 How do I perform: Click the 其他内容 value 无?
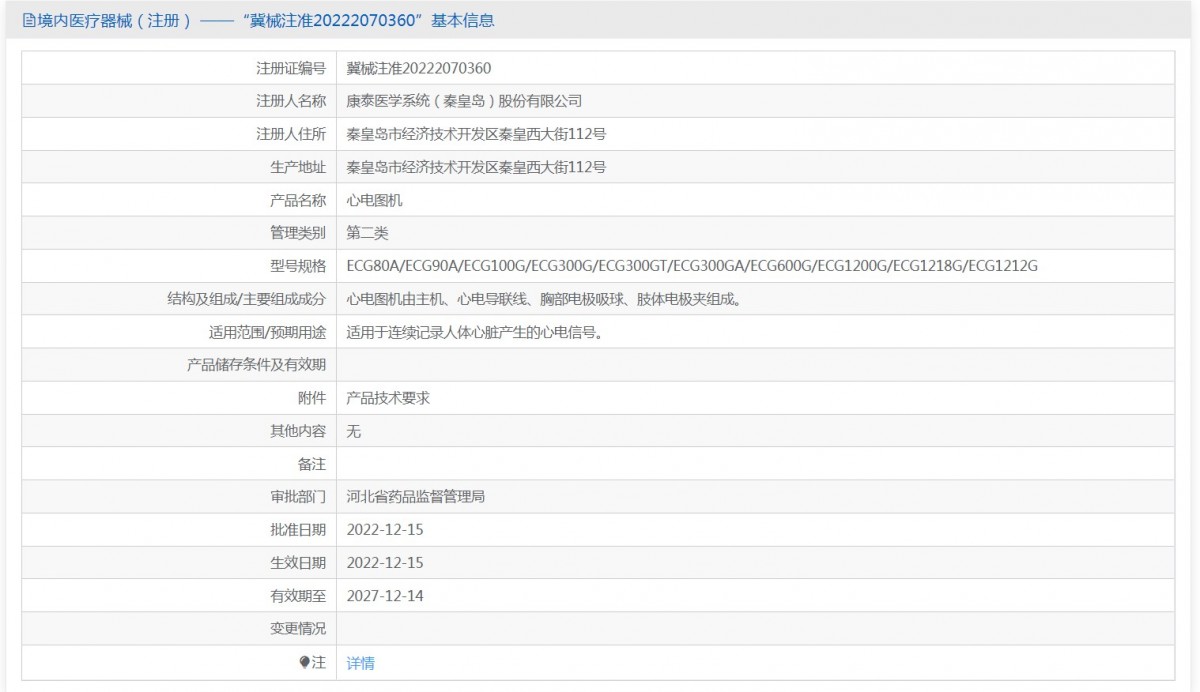(353, 431)
